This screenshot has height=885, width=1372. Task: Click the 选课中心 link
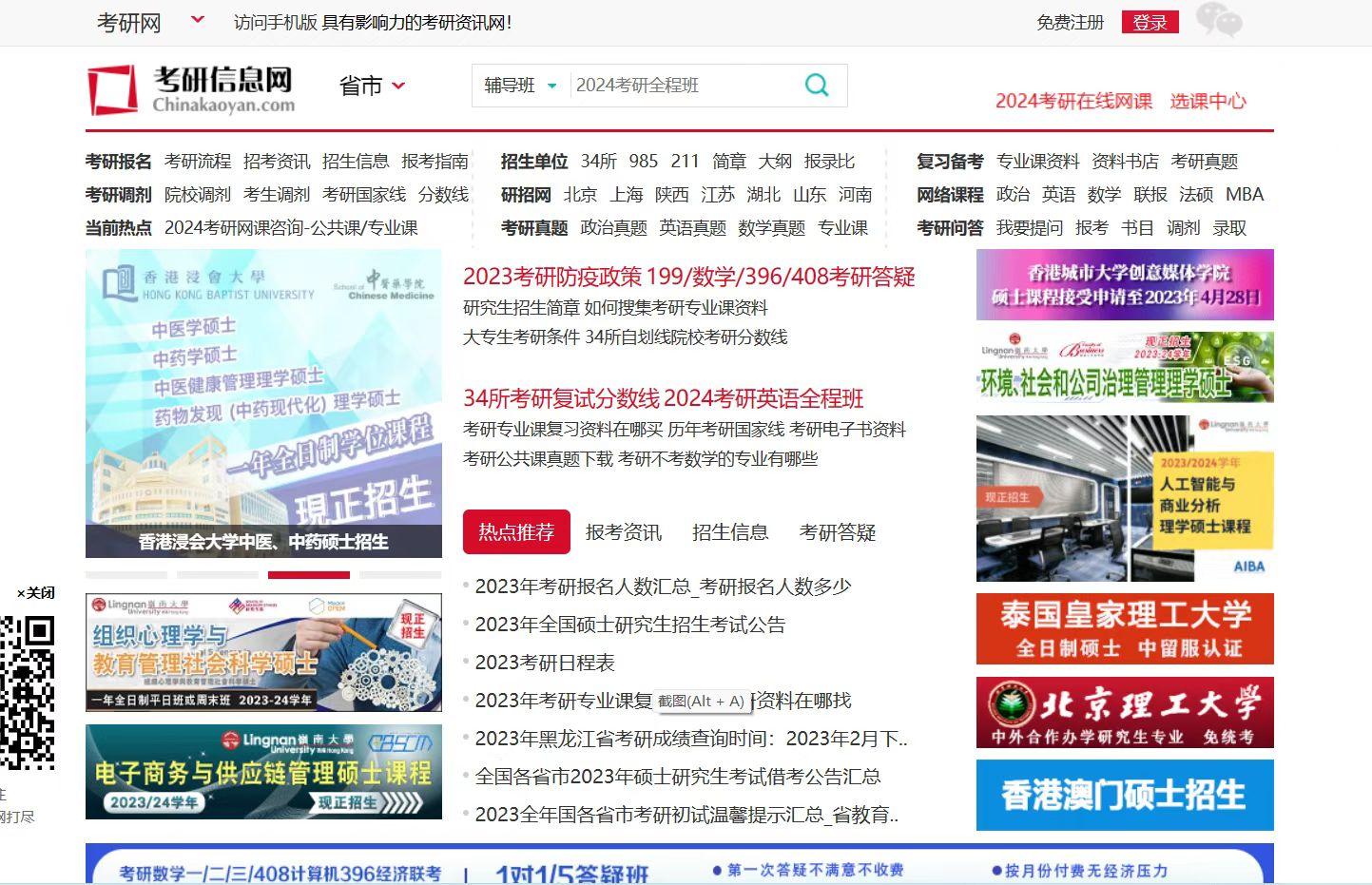pos(1208,101)
